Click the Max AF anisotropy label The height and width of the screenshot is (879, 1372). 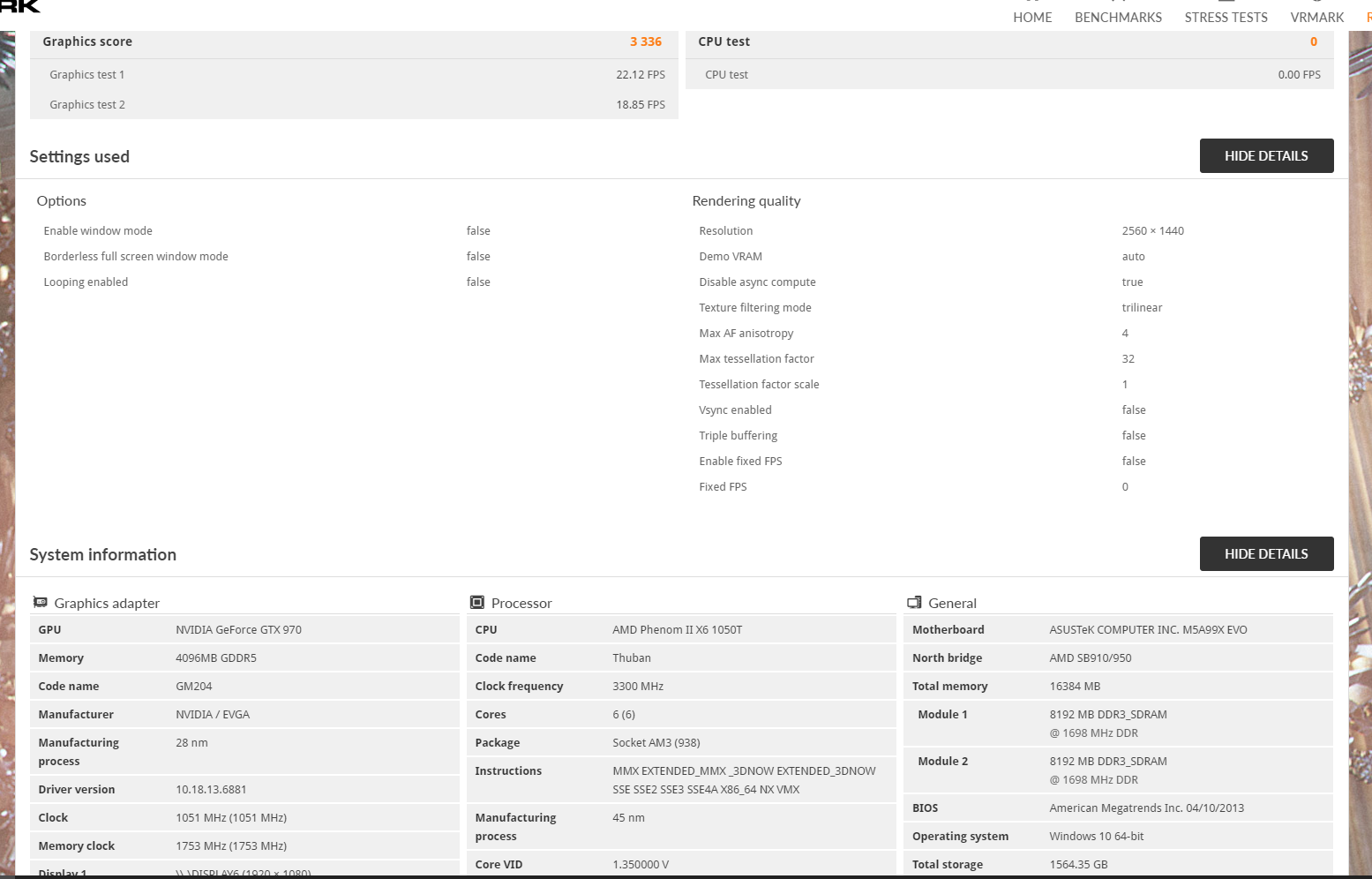pyautogui.click(x=746, y=334)
